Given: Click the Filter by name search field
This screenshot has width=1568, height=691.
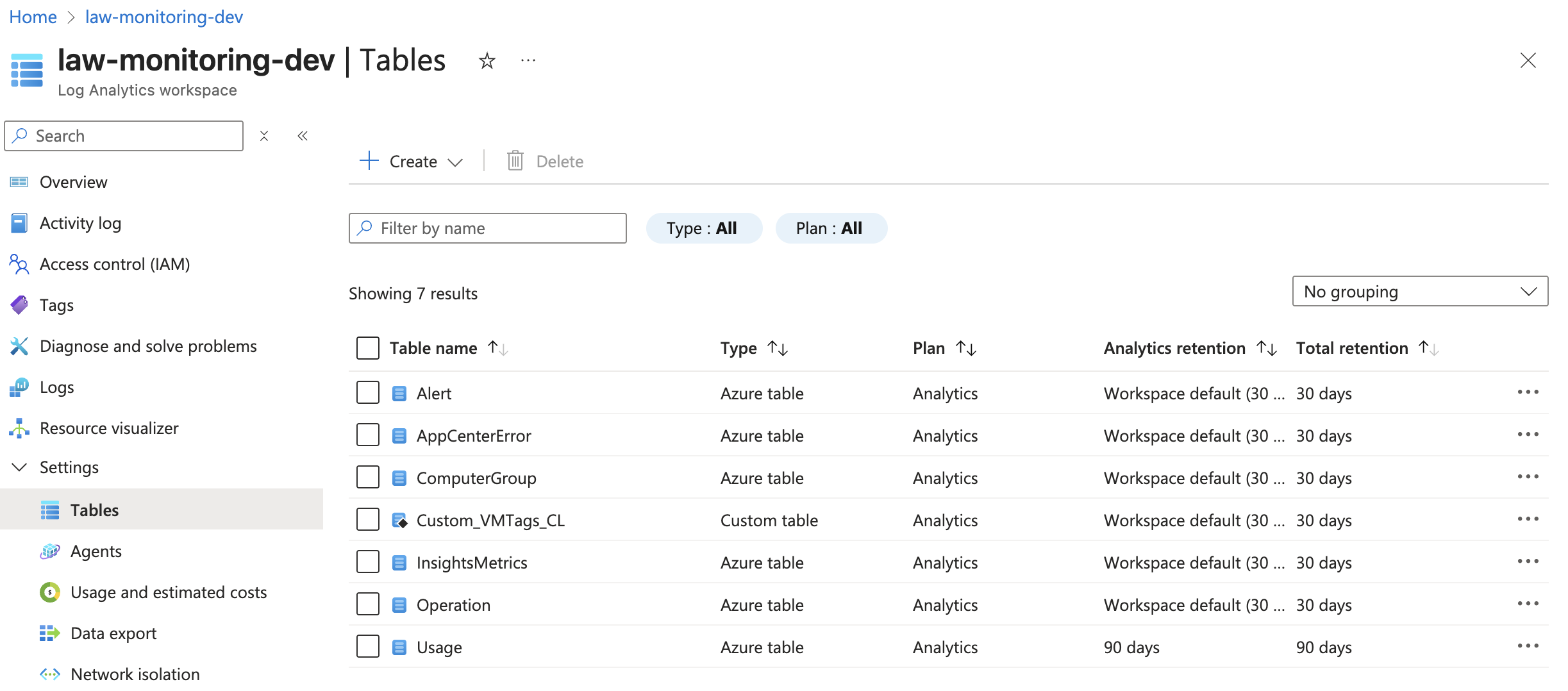Looking at the screenshot, I should (487, 228).
